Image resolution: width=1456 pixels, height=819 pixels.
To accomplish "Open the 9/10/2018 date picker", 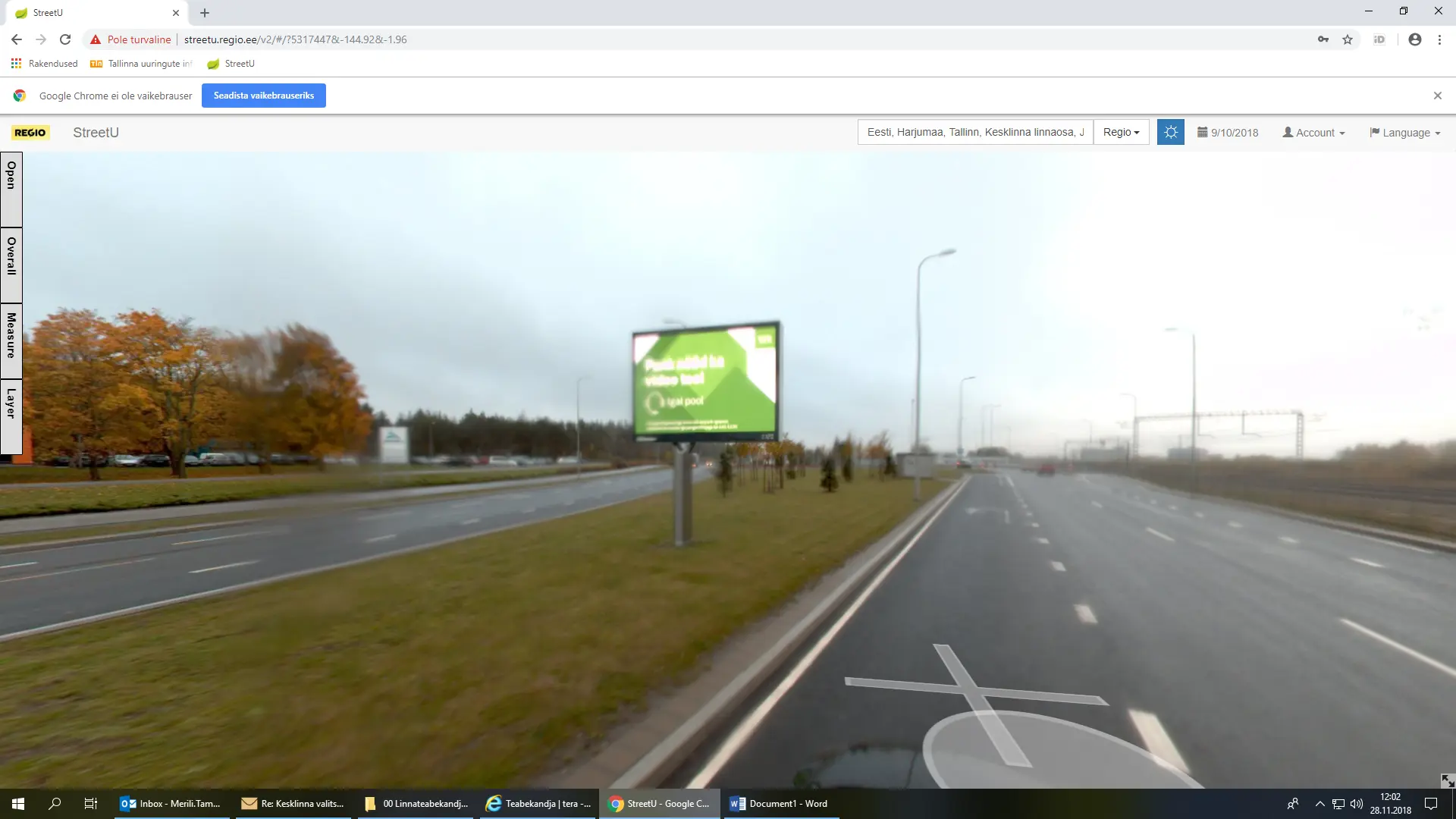I will click(x=1228, y=133).
